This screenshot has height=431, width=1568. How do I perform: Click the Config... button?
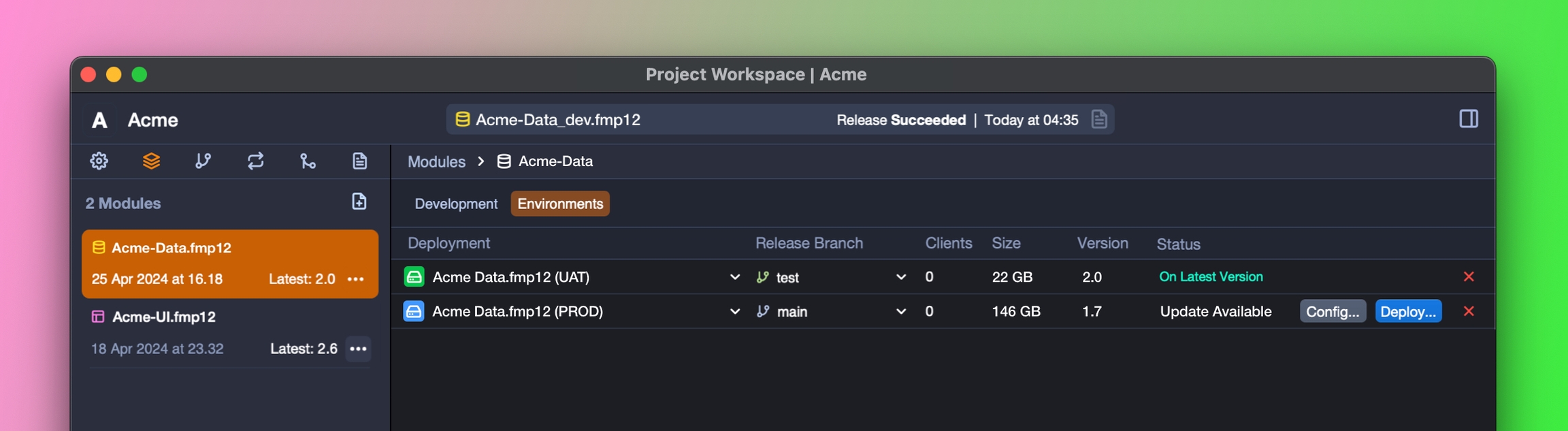(1332, 312)
